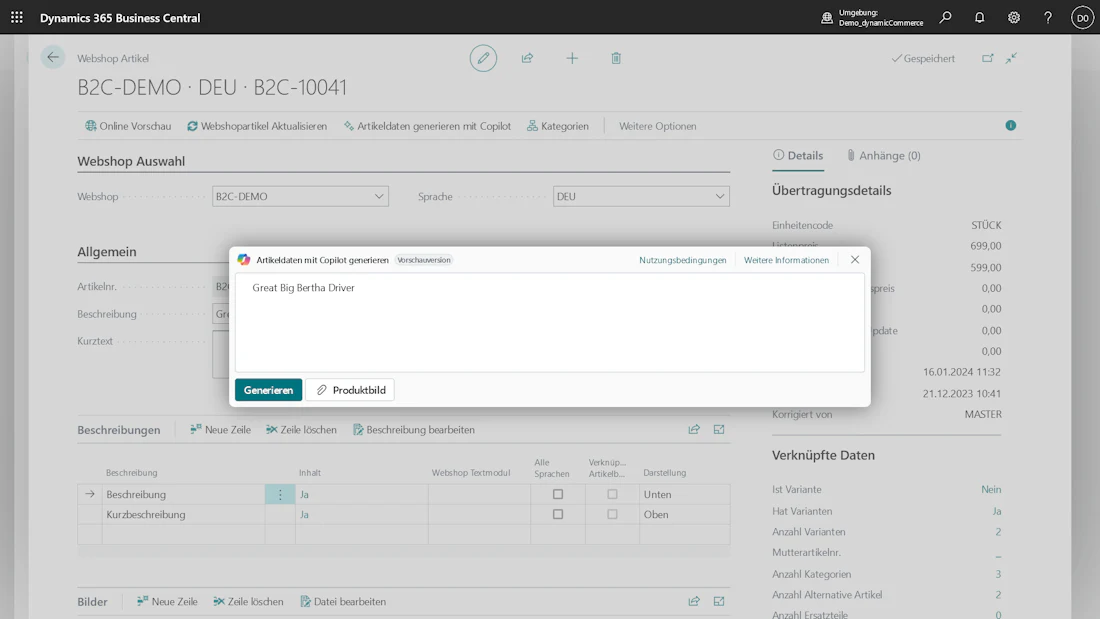Open the help question mark

pyautogui.click(x=1047, y=18)
